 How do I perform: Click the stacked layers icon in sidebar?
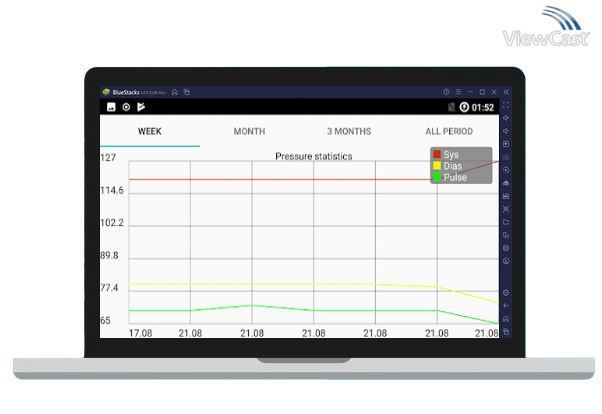(506, 248)
